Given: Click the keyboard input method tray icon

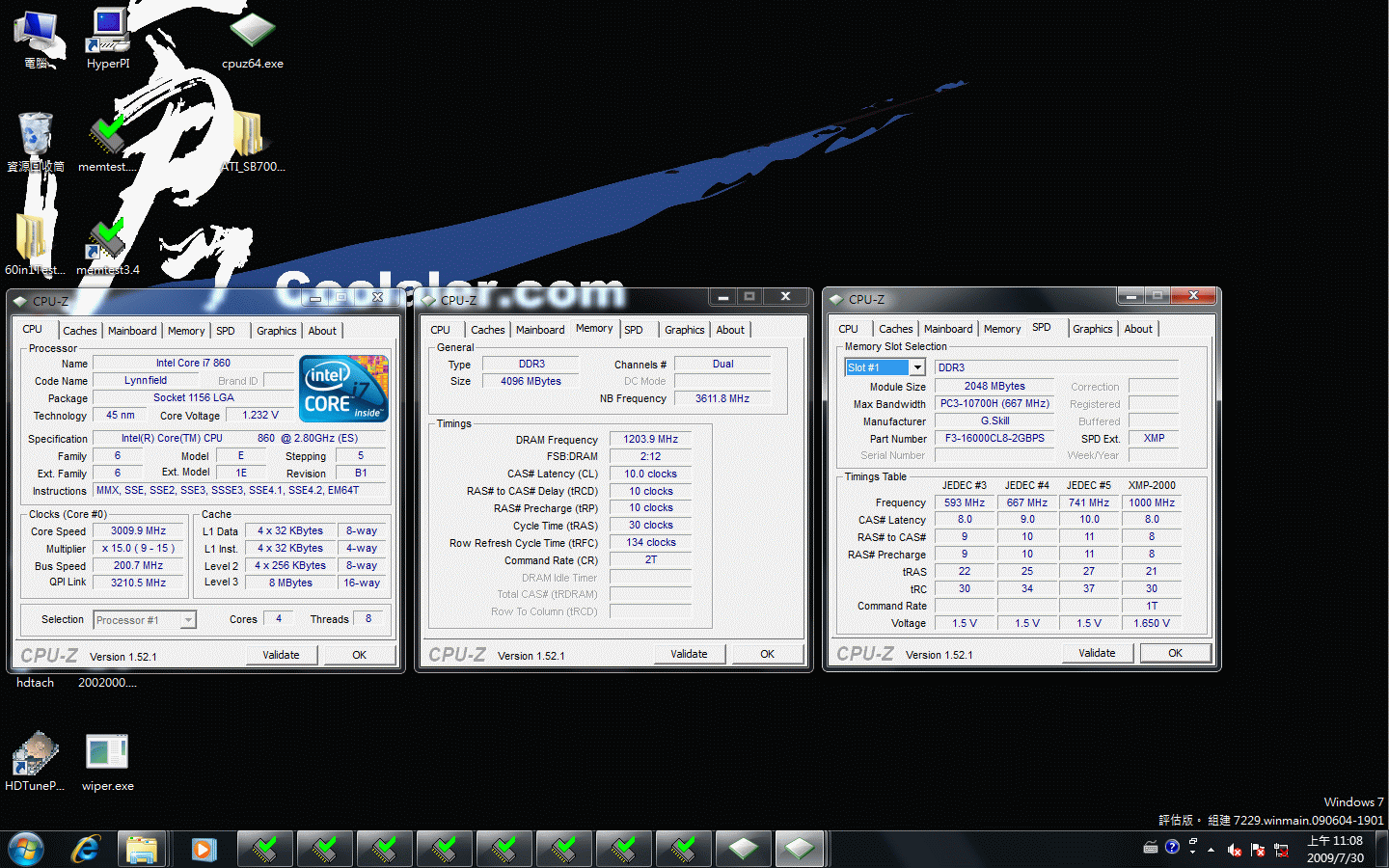Looking at the screenshot, I should point(1151,848).
